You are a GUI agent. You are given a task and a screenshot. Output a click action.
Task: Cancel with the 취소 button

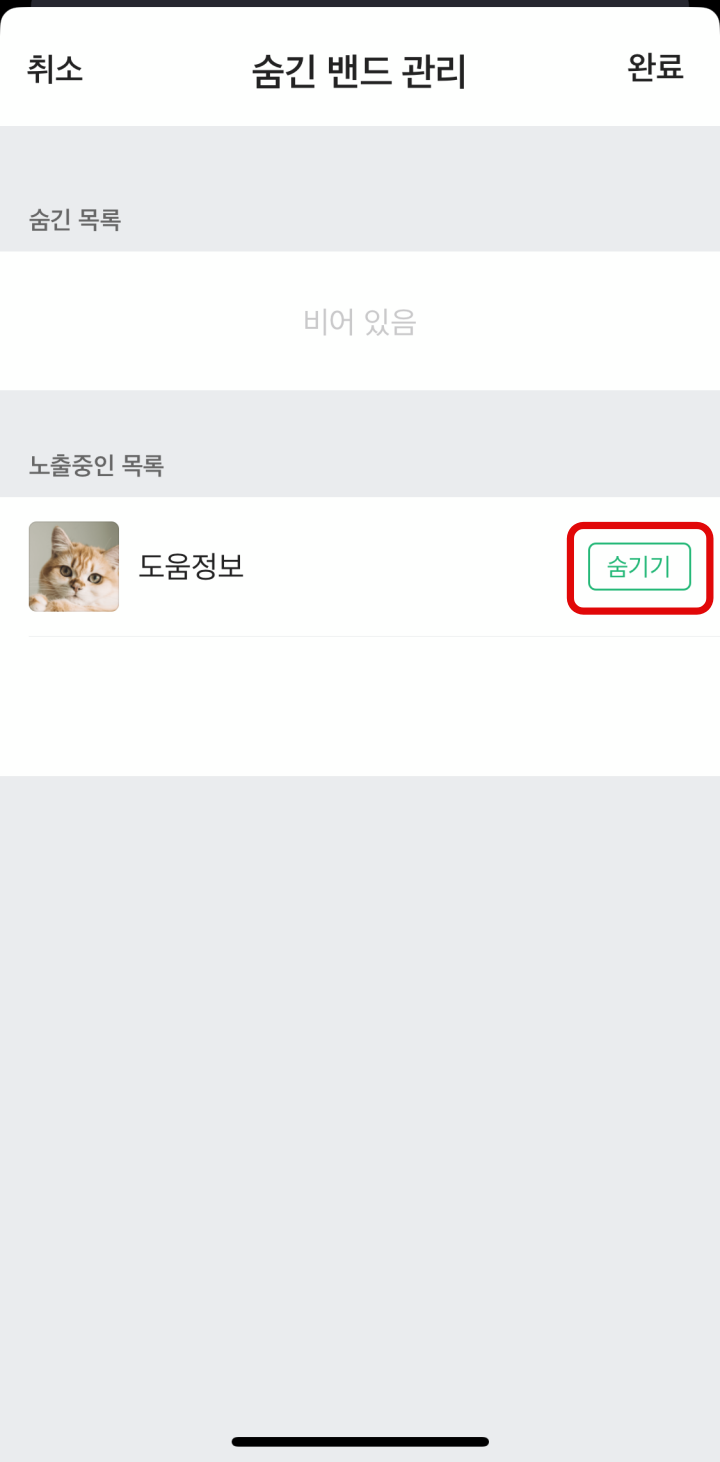[x=55, y=69]
